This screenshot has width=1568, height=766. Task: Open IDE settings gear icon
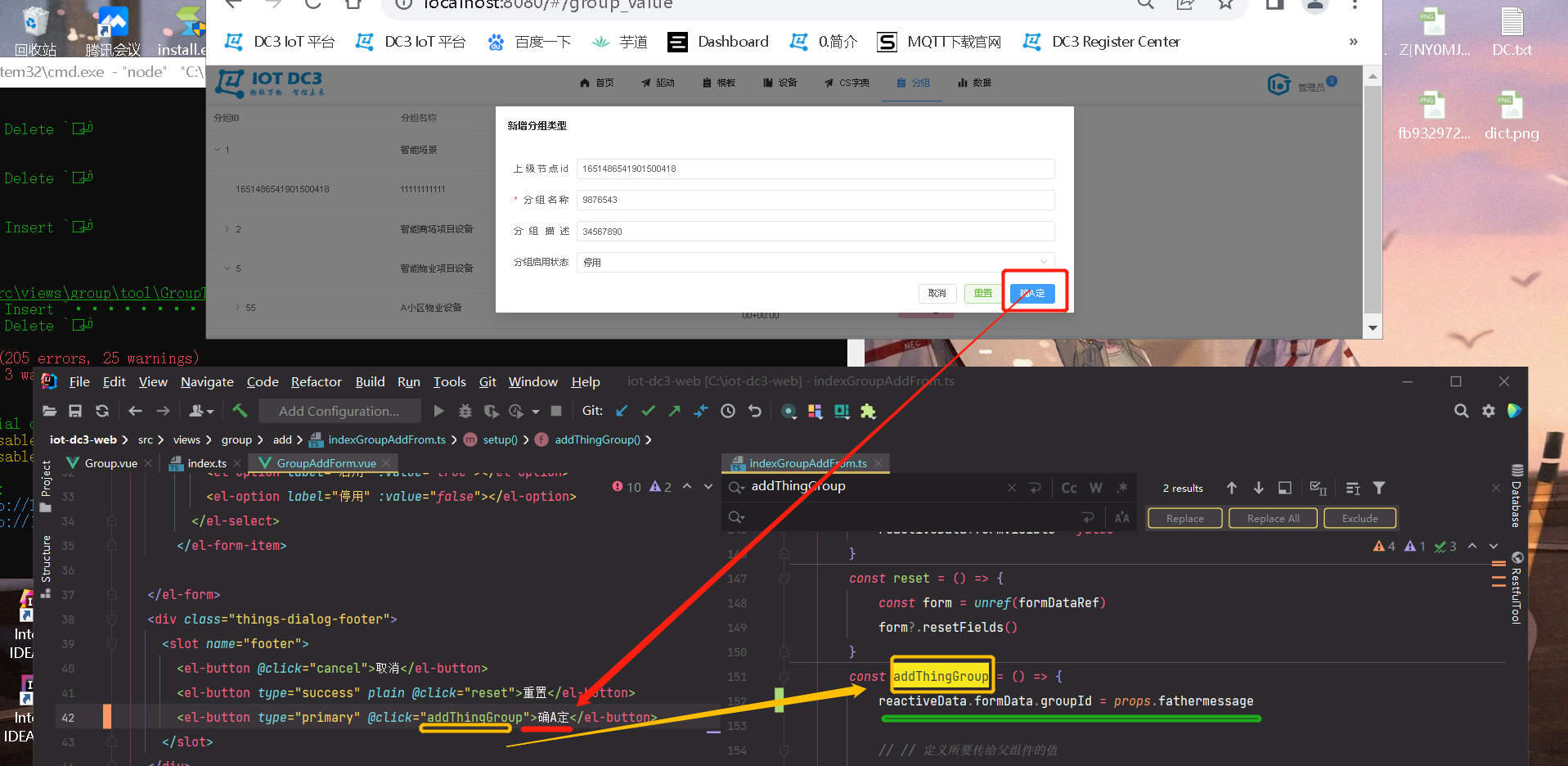(x=1489, y=411)
